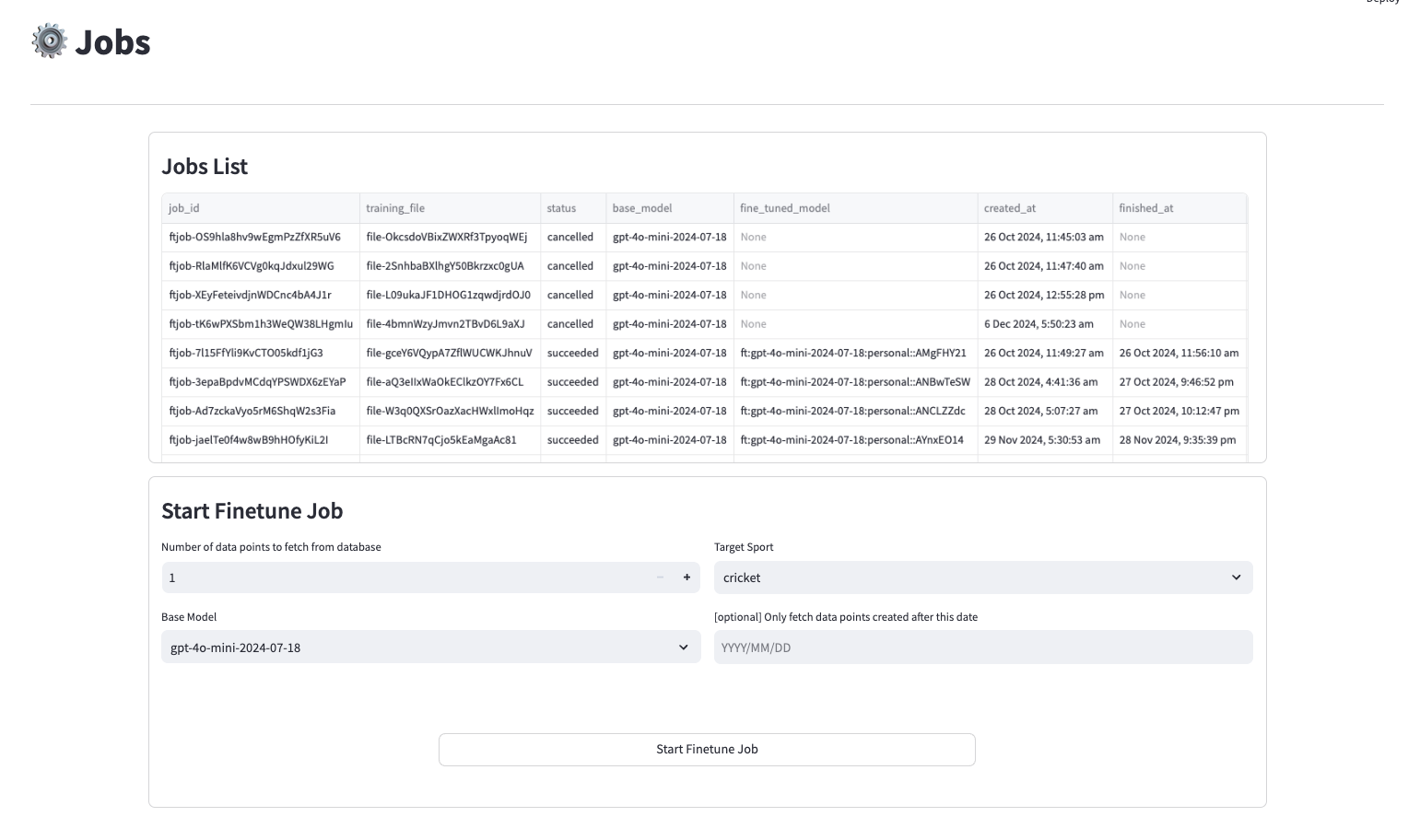The image size is (1408, 840).
Task: Decrease data points with minus stepper
Action: pos(660,577)
